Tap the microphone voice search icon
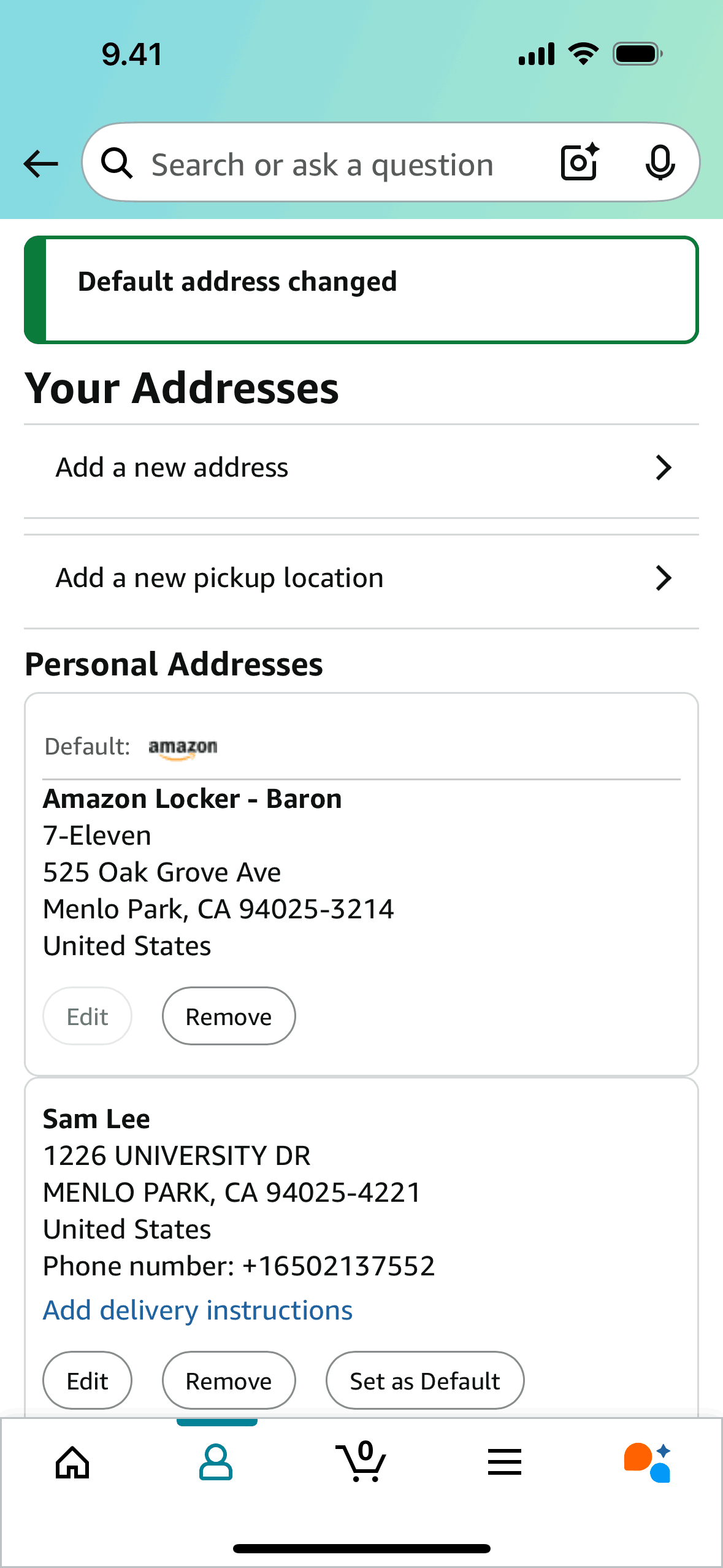This screenshot has width=723, height=1568. (x=660, y=163)
